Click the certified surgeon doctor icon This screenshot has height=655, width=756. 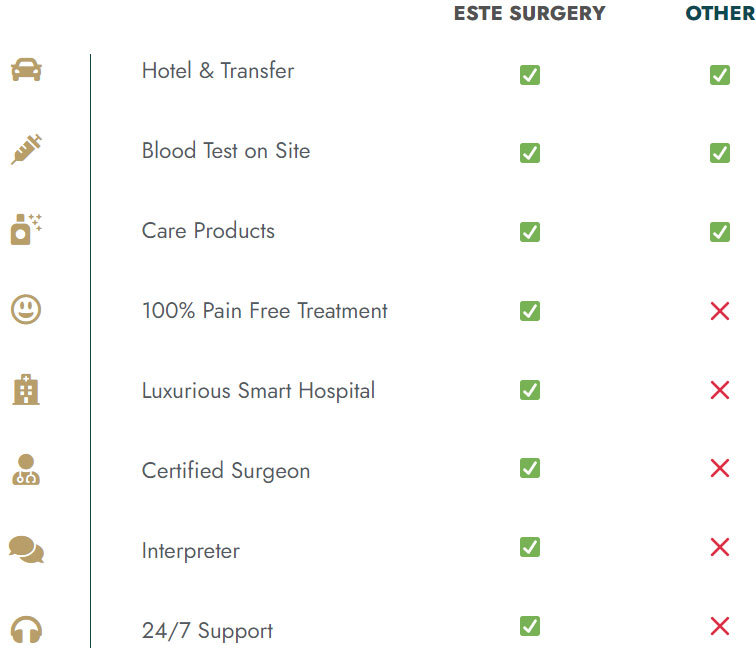pos(25,469)
